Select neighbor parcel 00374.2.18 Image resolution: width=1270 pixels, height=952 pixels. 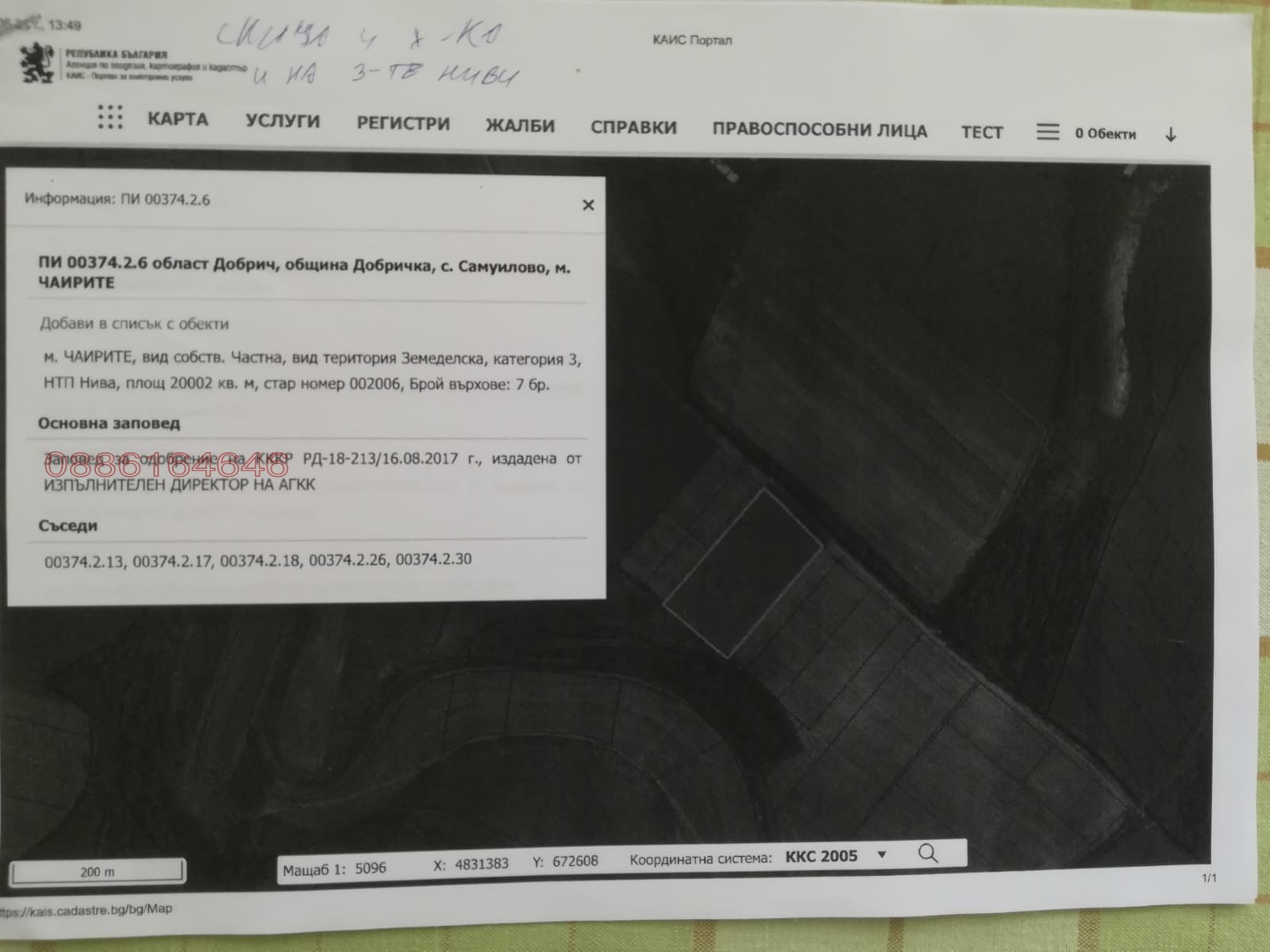pos(260,561)
